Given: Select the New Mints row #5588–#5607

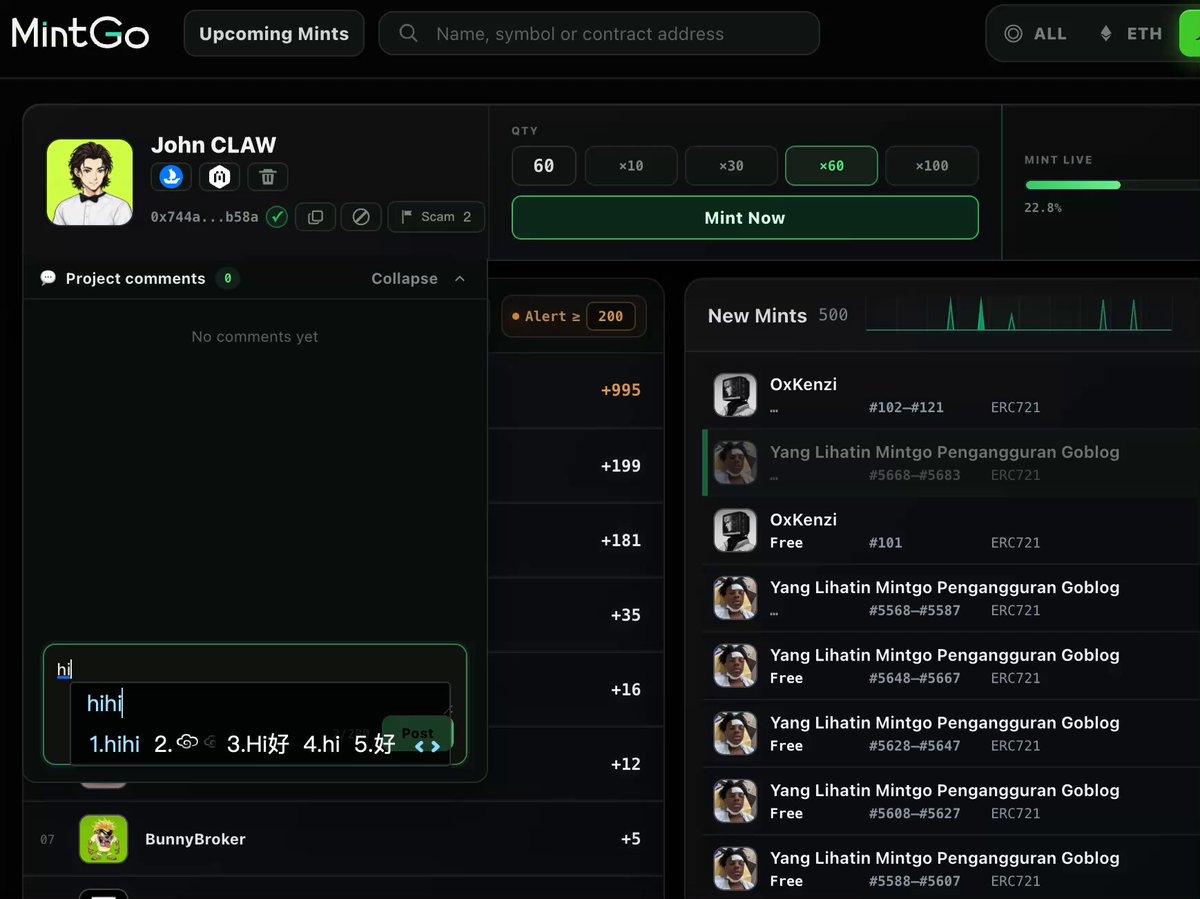Looking at the screenshot, I should coord(951,868).
